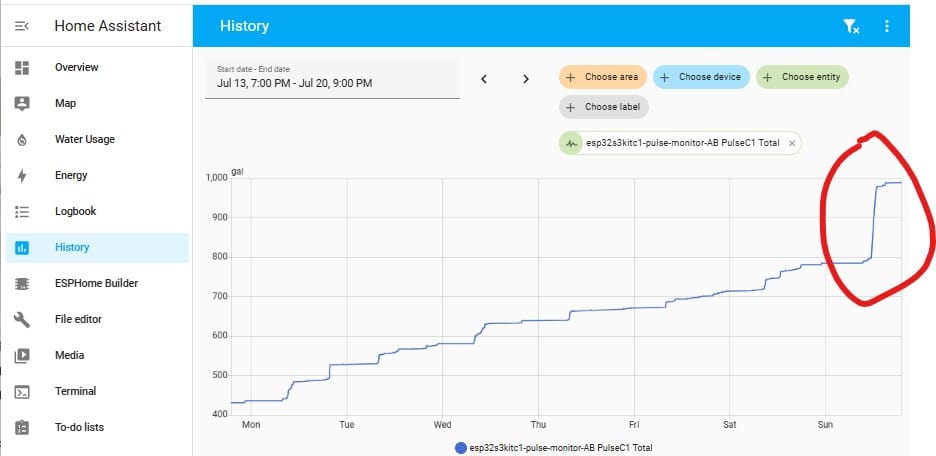Click the Water Usage droplet icon
The width and height of the screenshot is (936, 456).
[x=22, y=139]
